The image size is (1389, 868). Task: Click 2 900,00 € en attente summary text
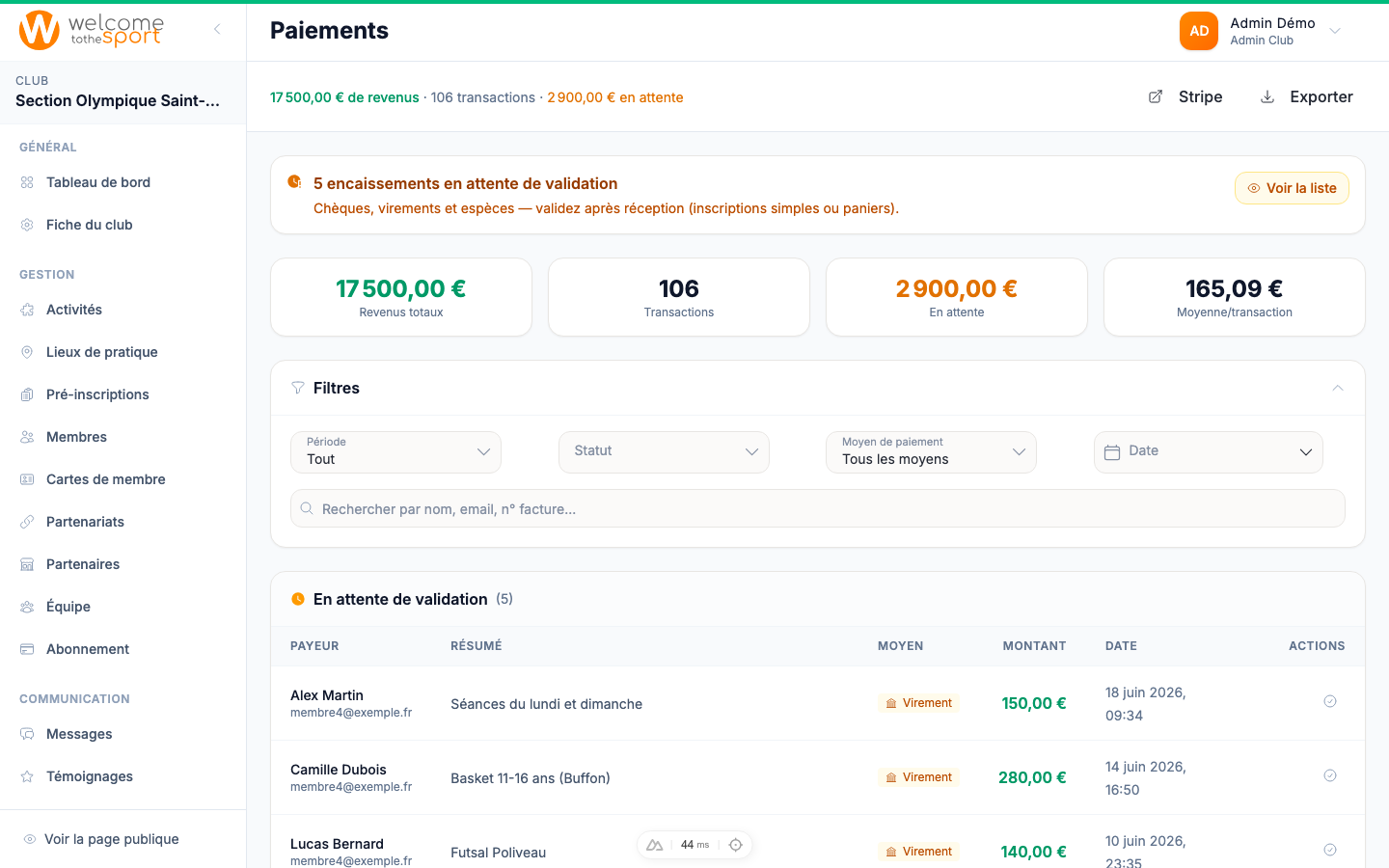click(615, 97)
